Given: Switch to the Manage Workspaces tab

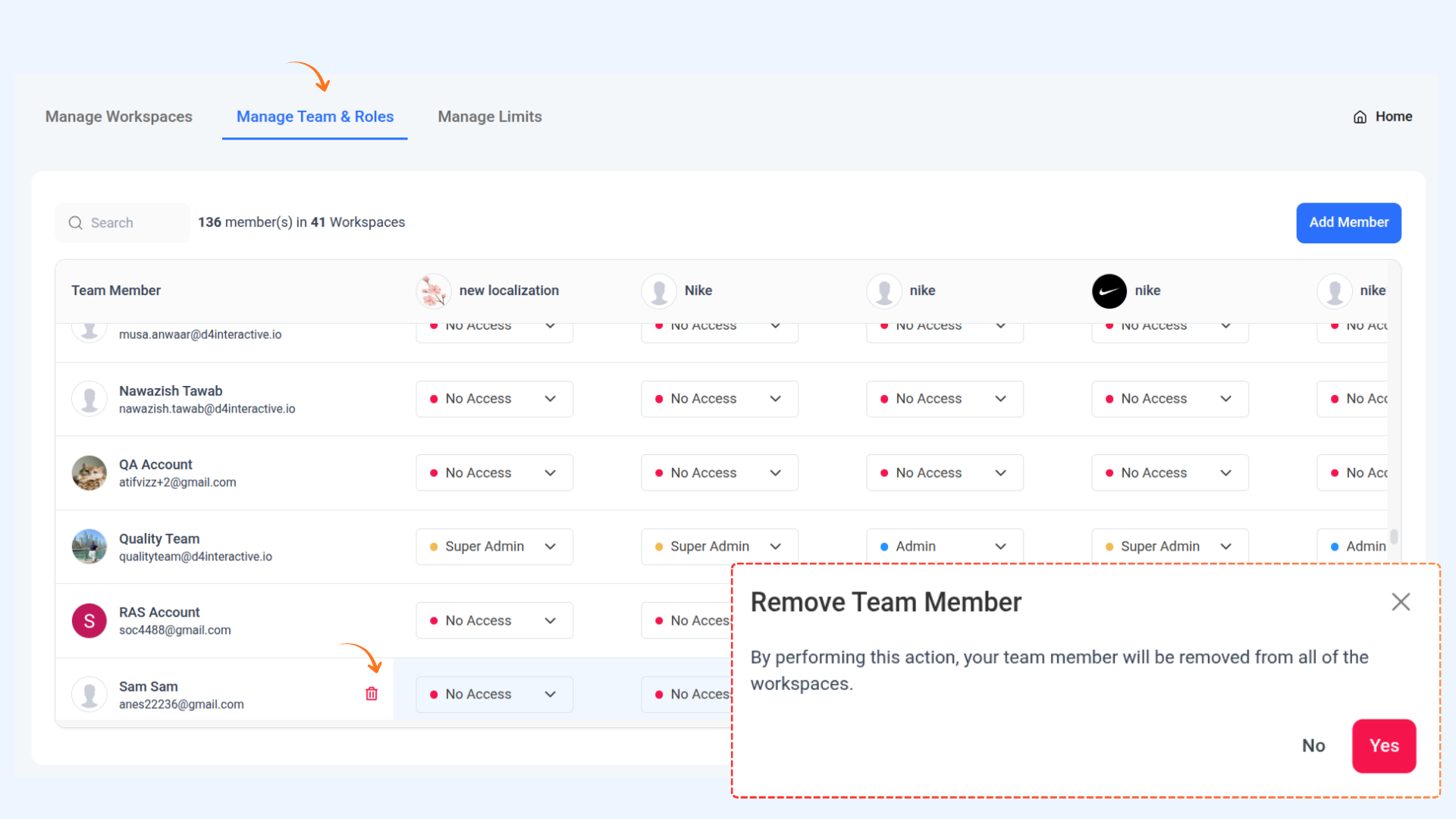Looking at the screenshot, I should coord(119,117).
